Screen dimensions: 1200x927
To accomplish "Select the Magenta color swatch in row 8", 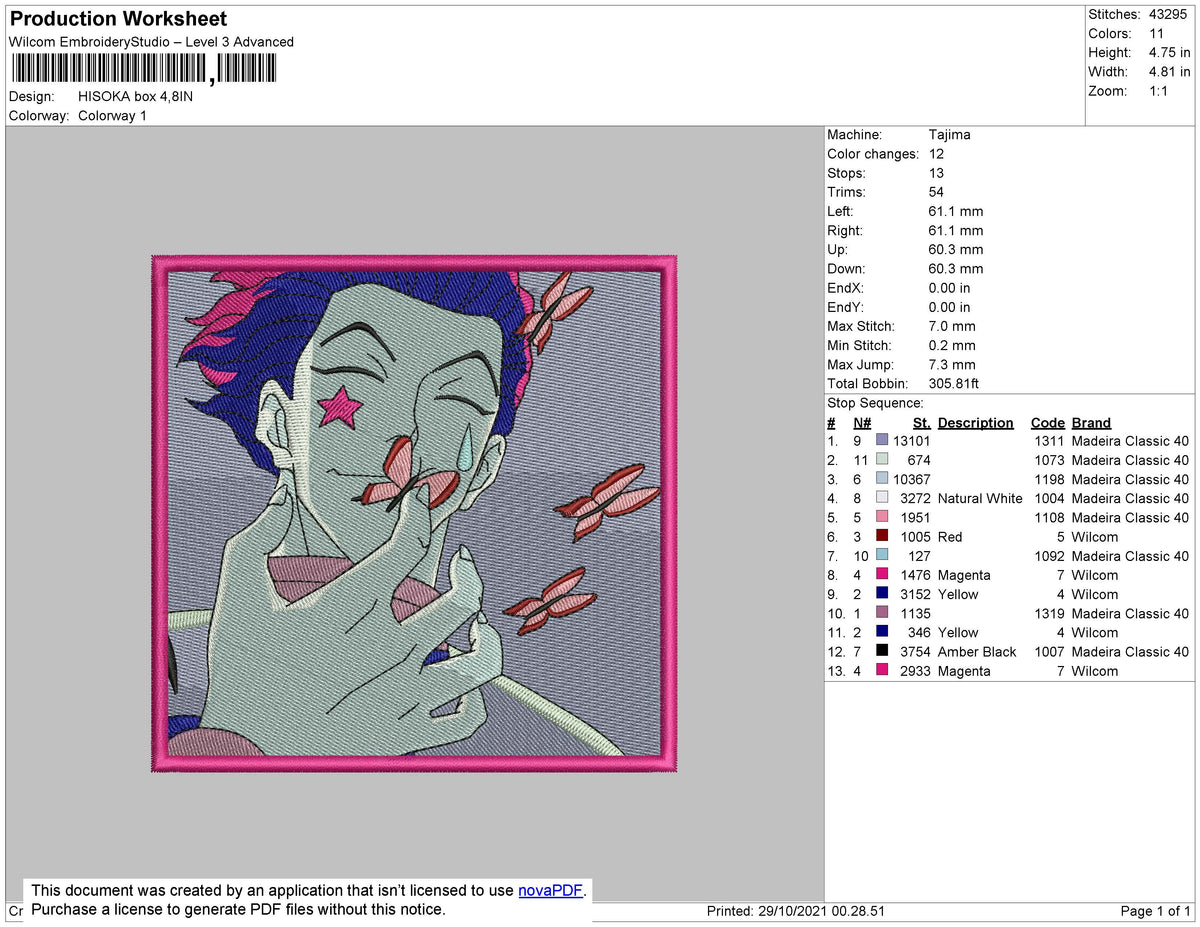I will (881, 575).
